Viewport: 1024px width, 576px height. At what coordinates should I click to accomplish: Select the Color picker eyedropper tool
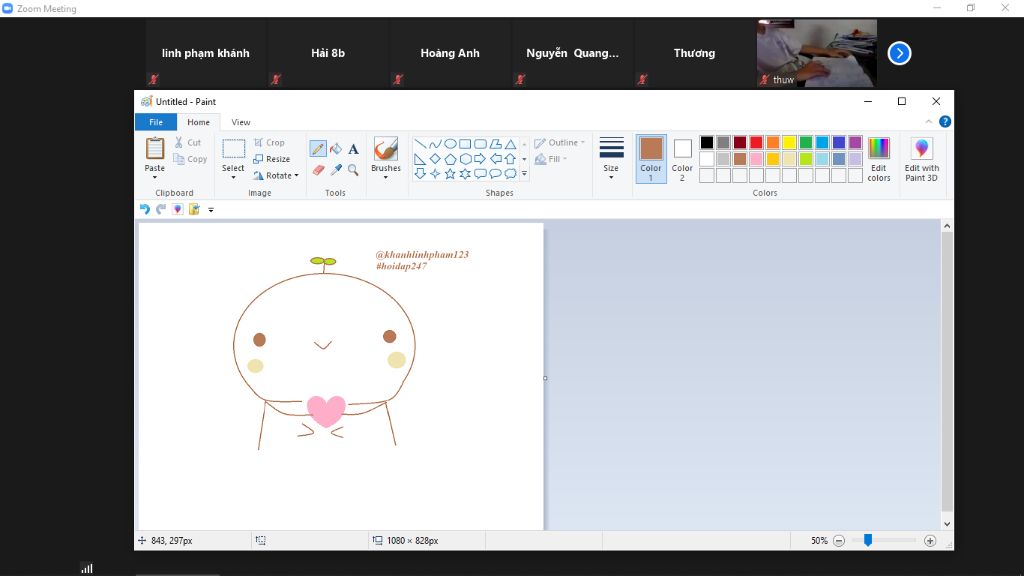[336, 170]
